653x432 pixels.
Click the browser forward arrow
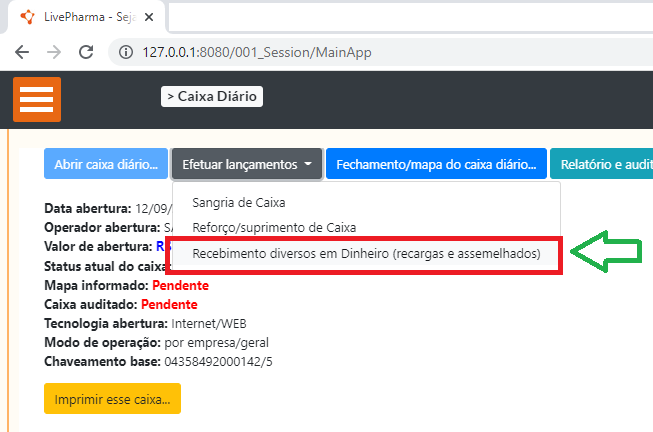click(x=54, y=52)
